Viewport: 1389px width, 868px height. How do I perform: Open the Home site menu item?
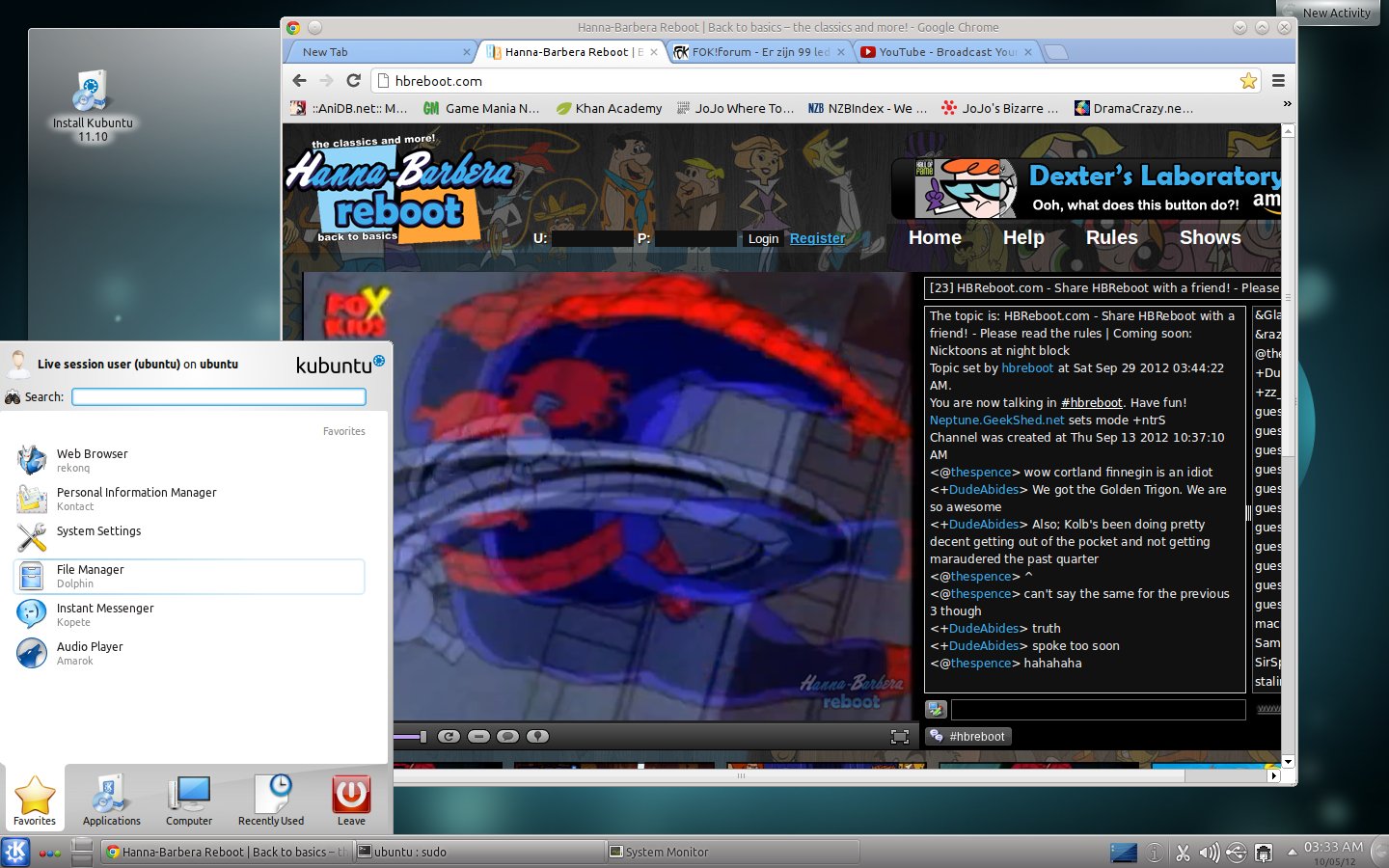(x=935, y=237)
